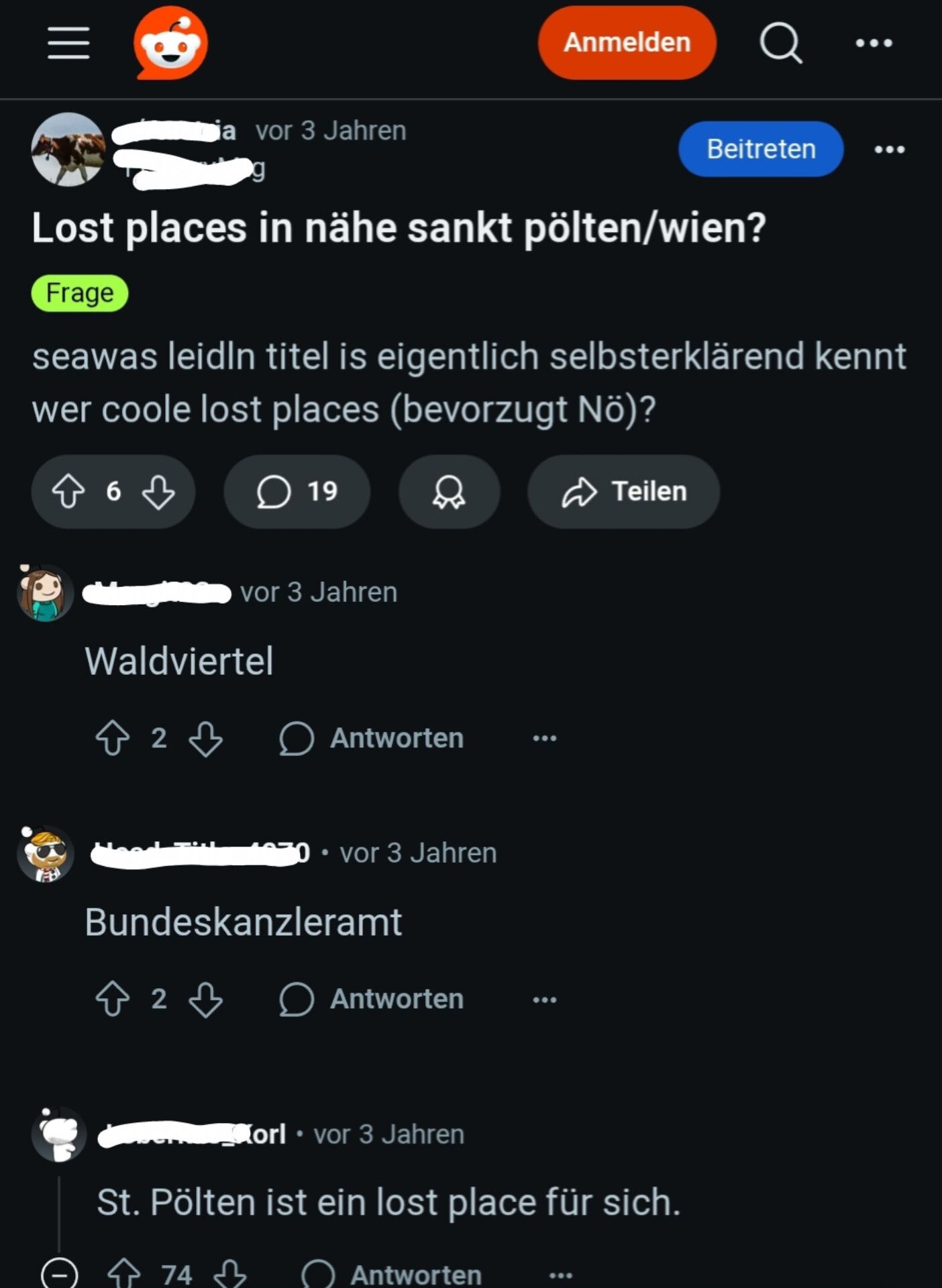Join community with Beitreten button

[760, 149]
